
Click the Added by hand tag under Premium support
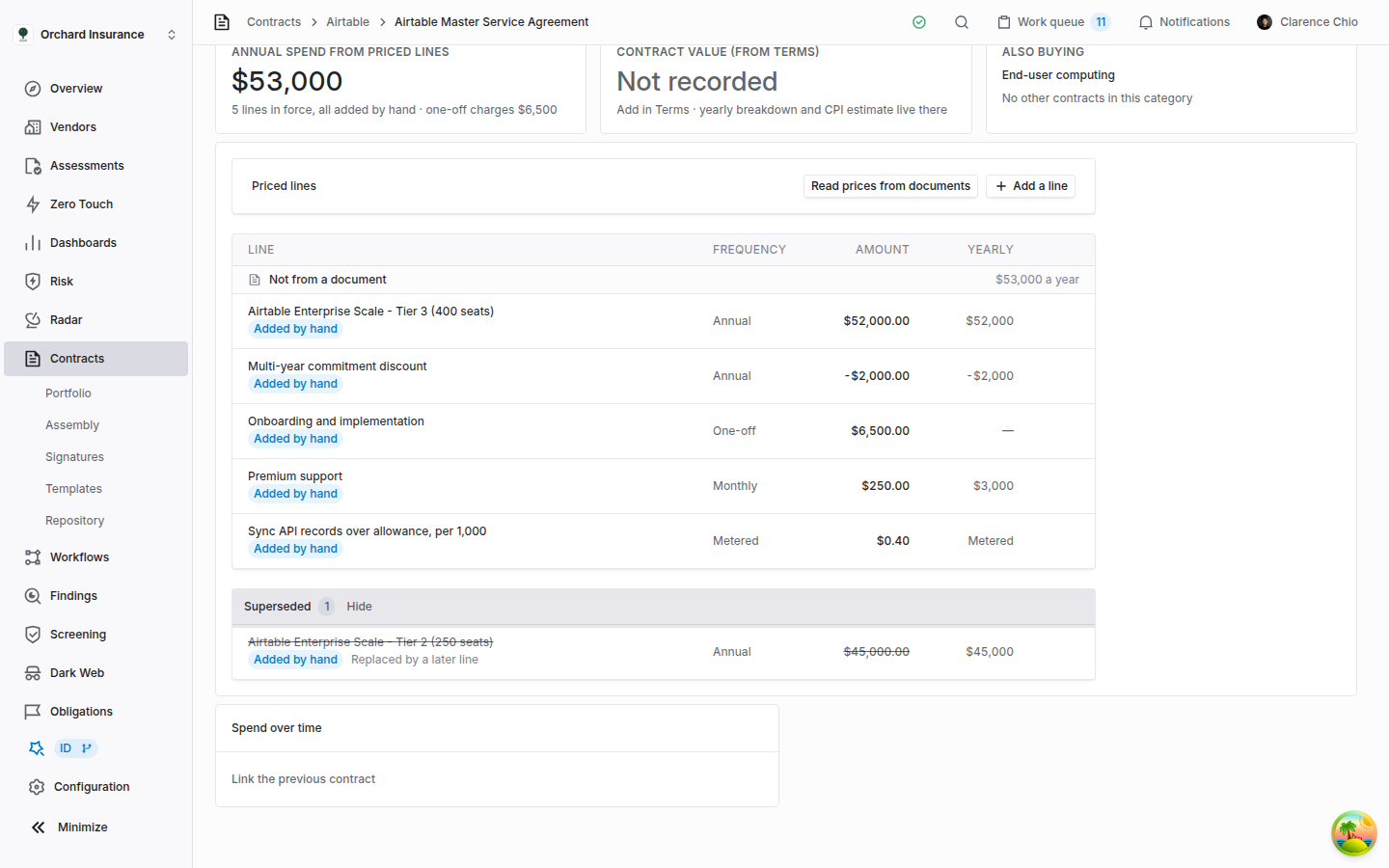pos(295,494)
